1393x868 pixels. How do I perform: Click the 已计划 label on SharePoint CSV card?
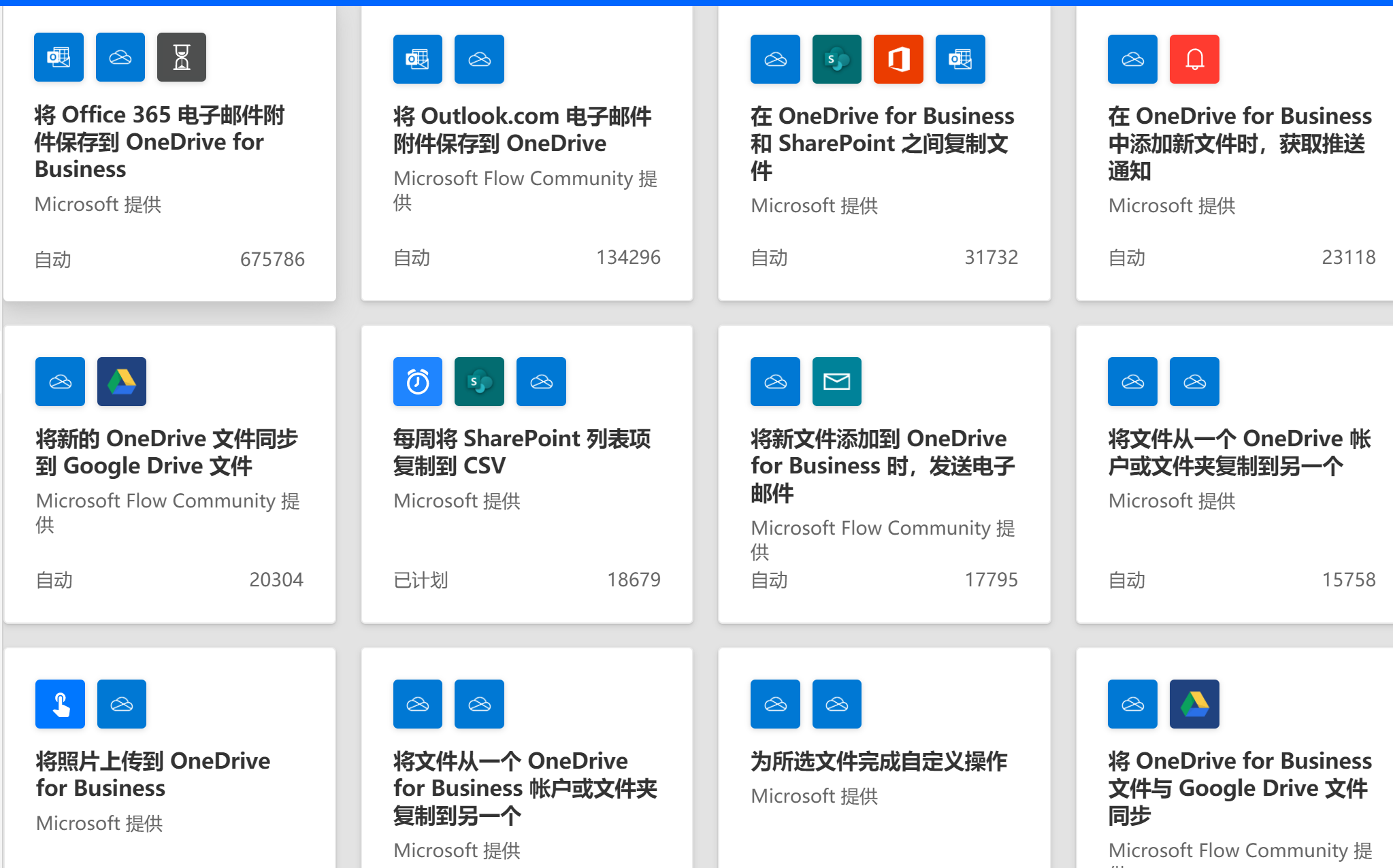[x=421, y=580]
